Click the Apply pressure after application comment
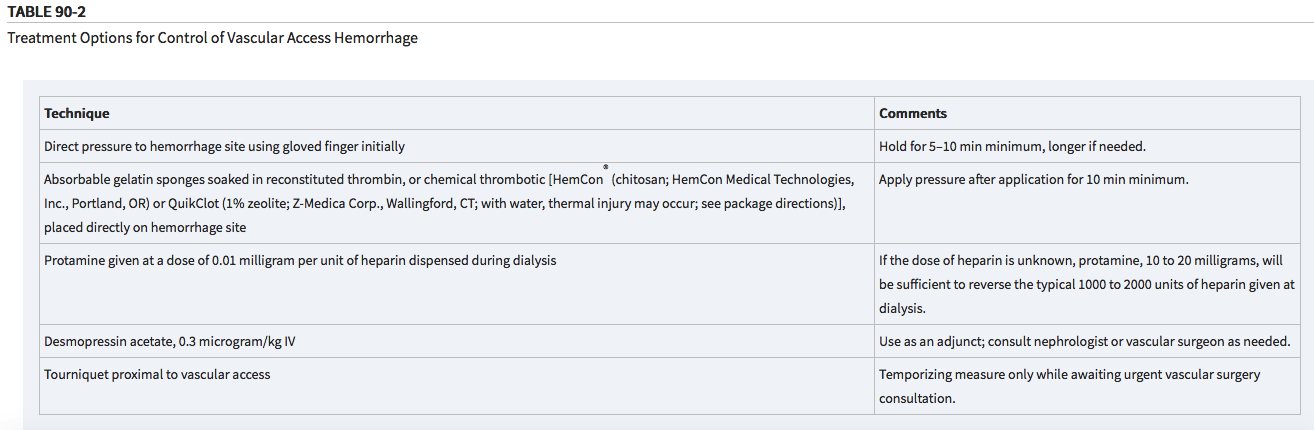This screenshot has height=430, width=1314. (x=1033, y=180)
